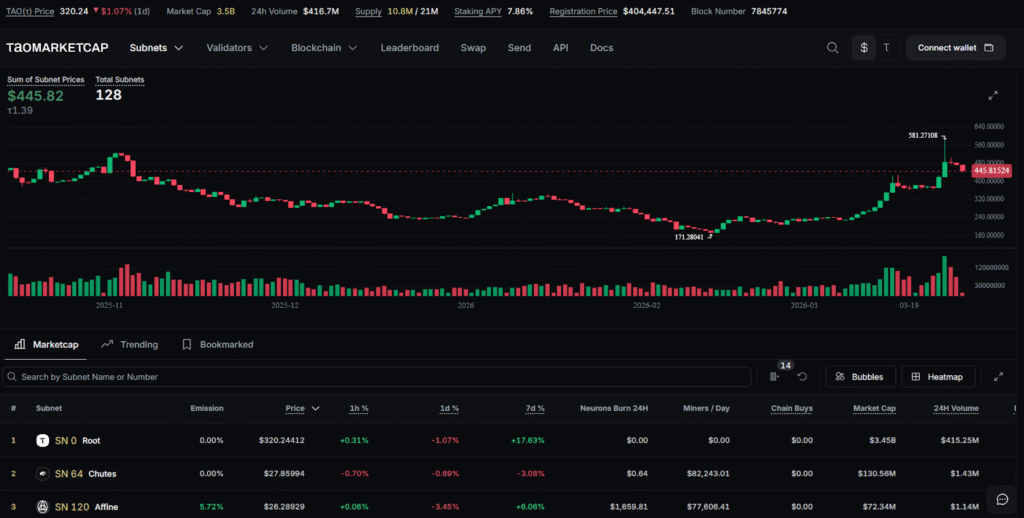Toggle the Heatmap view

[938, 377]
